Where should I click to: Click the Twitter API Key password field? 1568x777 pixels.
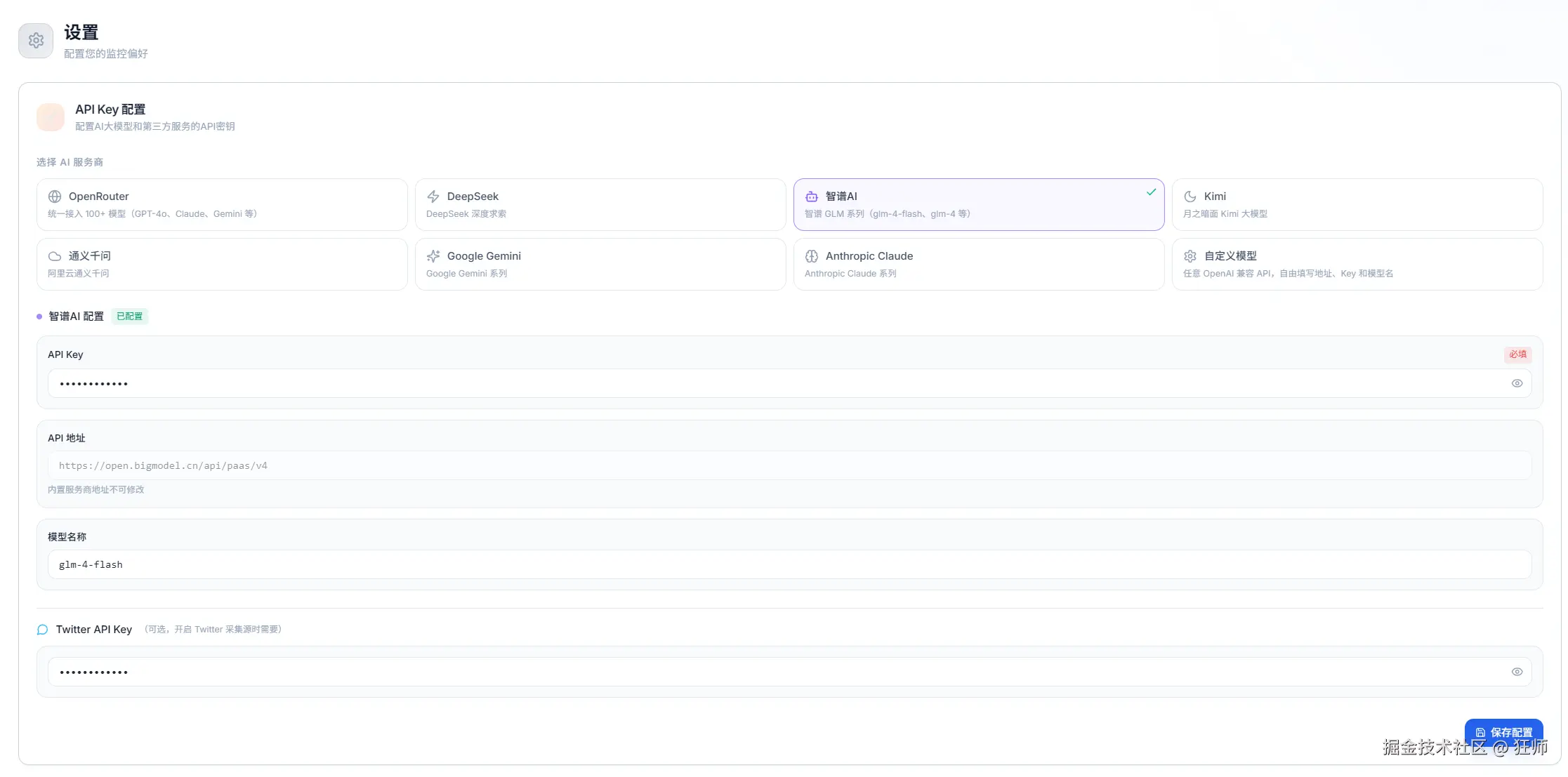[772, 672]
